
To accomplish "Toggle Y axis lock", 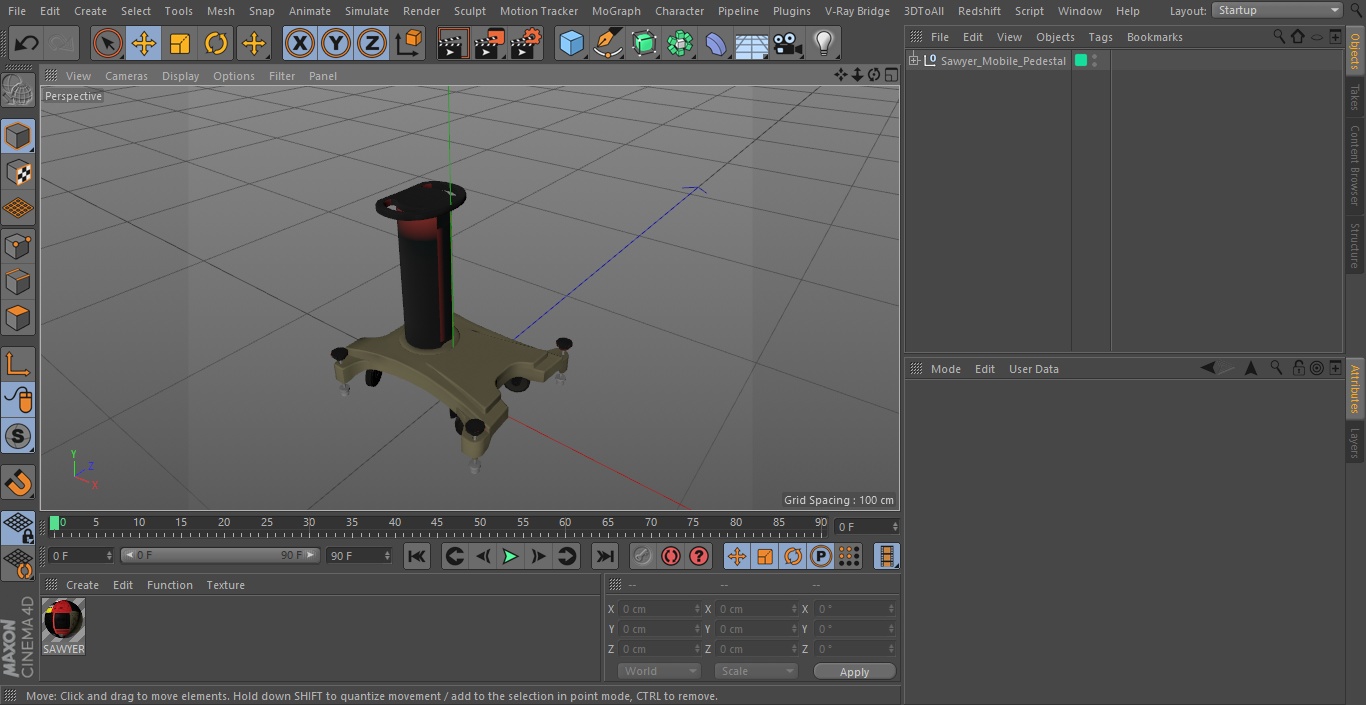I will coord(335,43).
